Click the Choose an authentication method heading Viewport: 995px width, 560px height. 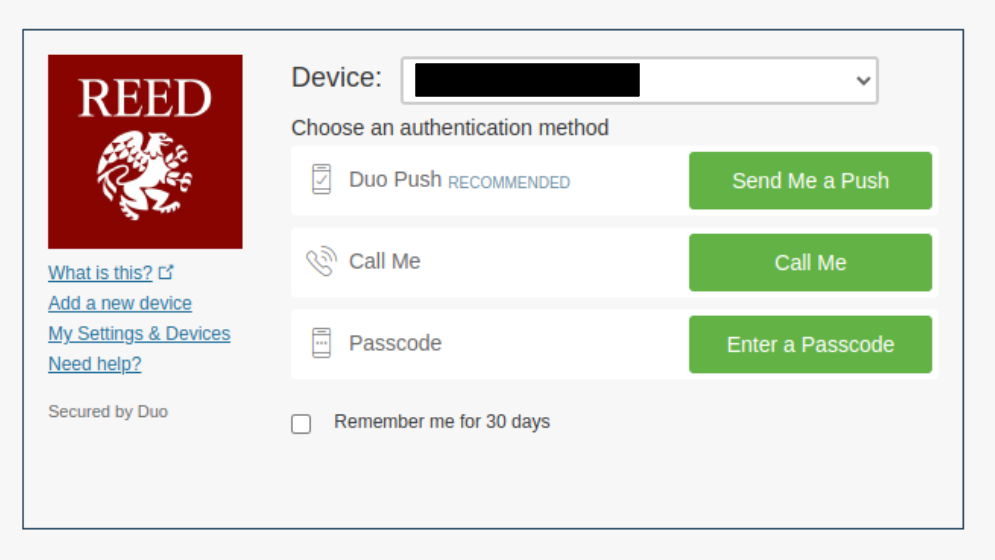click(x=450, y=128)
